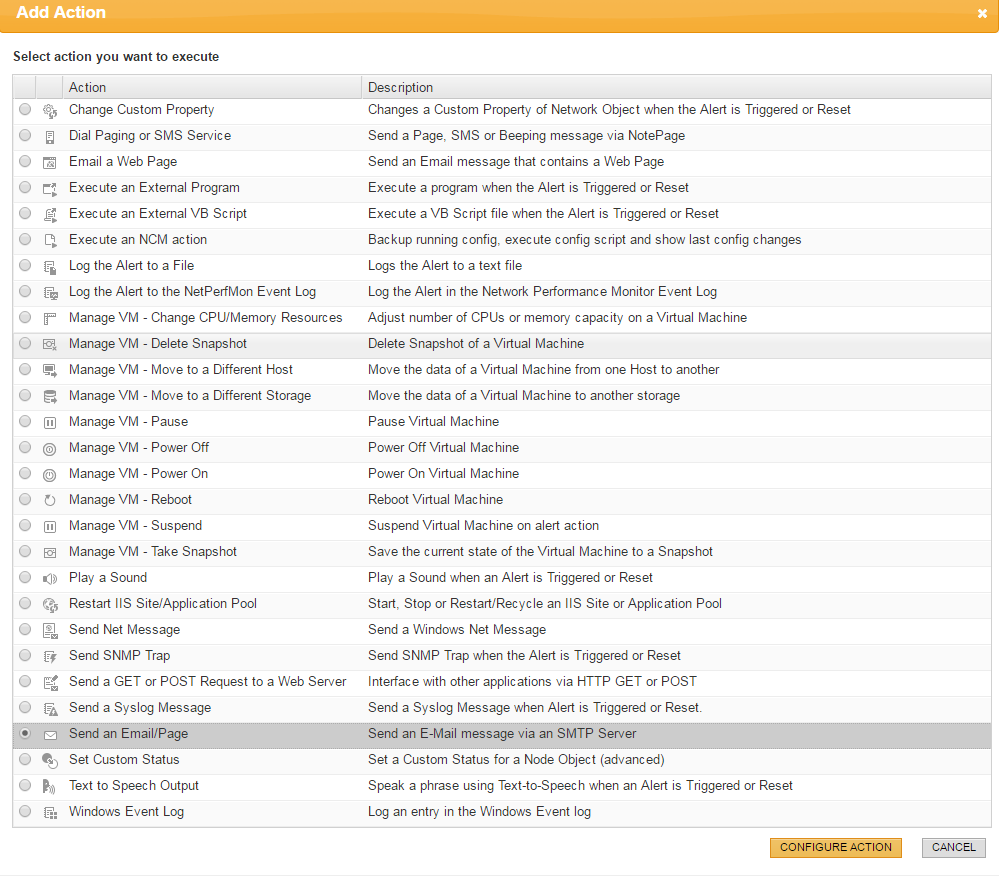Image resolution: width=999 pixels, height=876 pixels.
Task: Click the Execute an External VB Script icon
Action: click(x=50, y=215)
